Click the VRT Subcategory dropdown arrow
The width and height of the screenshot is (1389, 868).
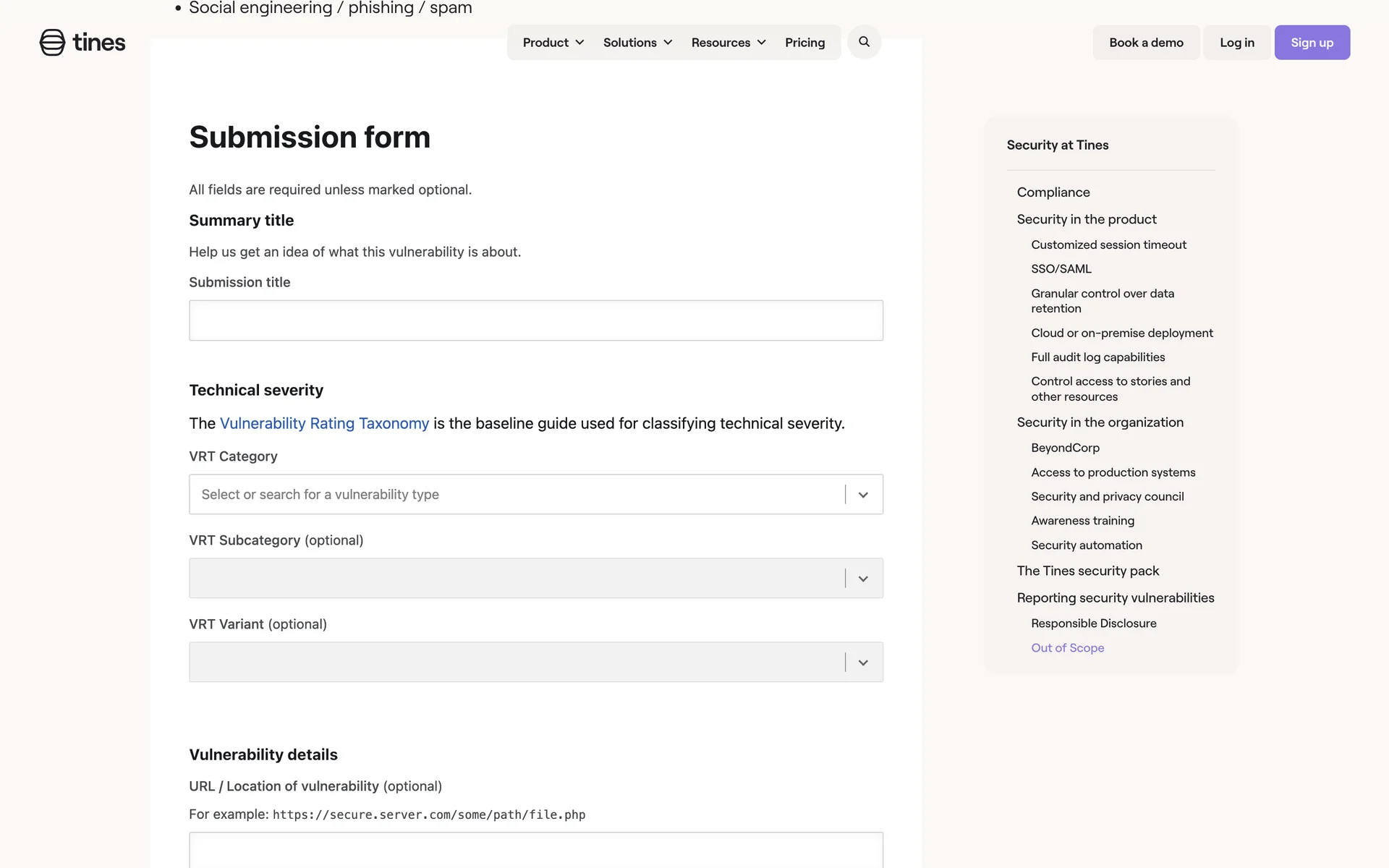(x=863, y=579)
